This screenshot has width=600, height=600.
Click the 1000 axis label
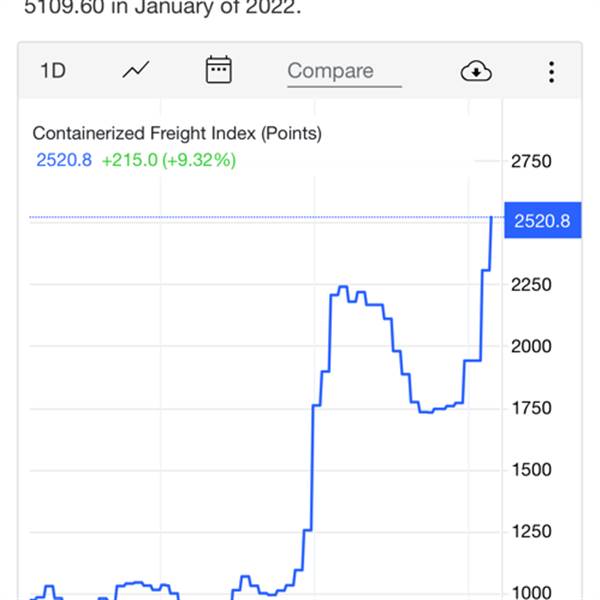pyautogui.click(x=531, y=593)
